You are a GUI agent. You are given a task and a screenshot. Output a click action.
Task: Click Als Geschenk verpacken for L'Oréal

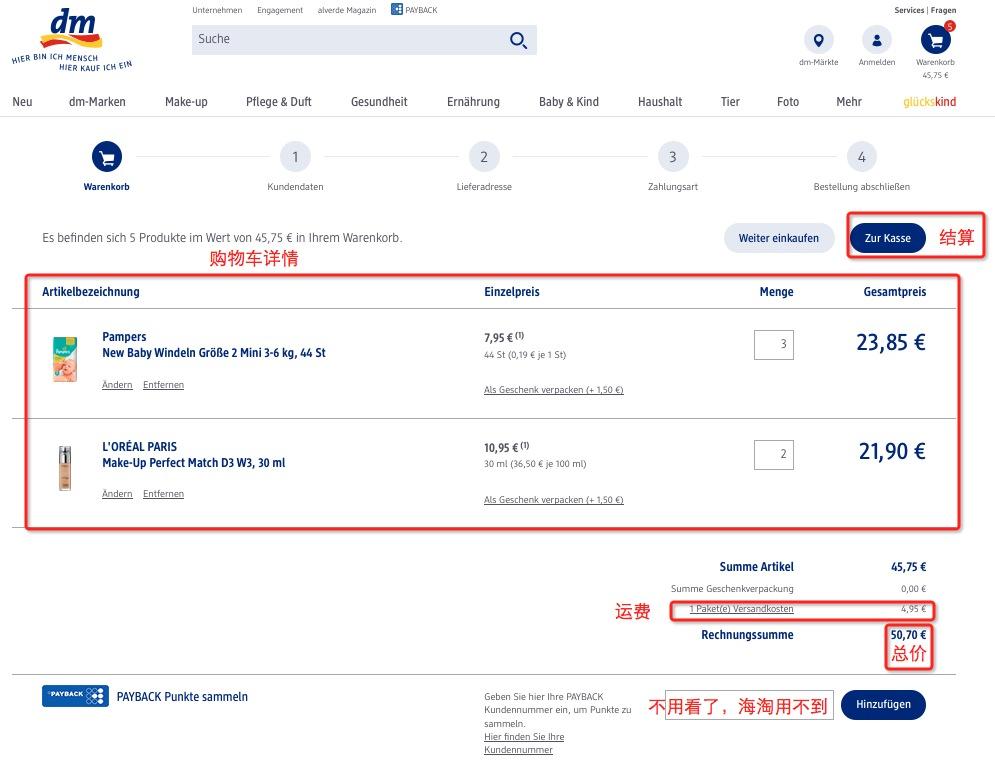tap(553, 499)
